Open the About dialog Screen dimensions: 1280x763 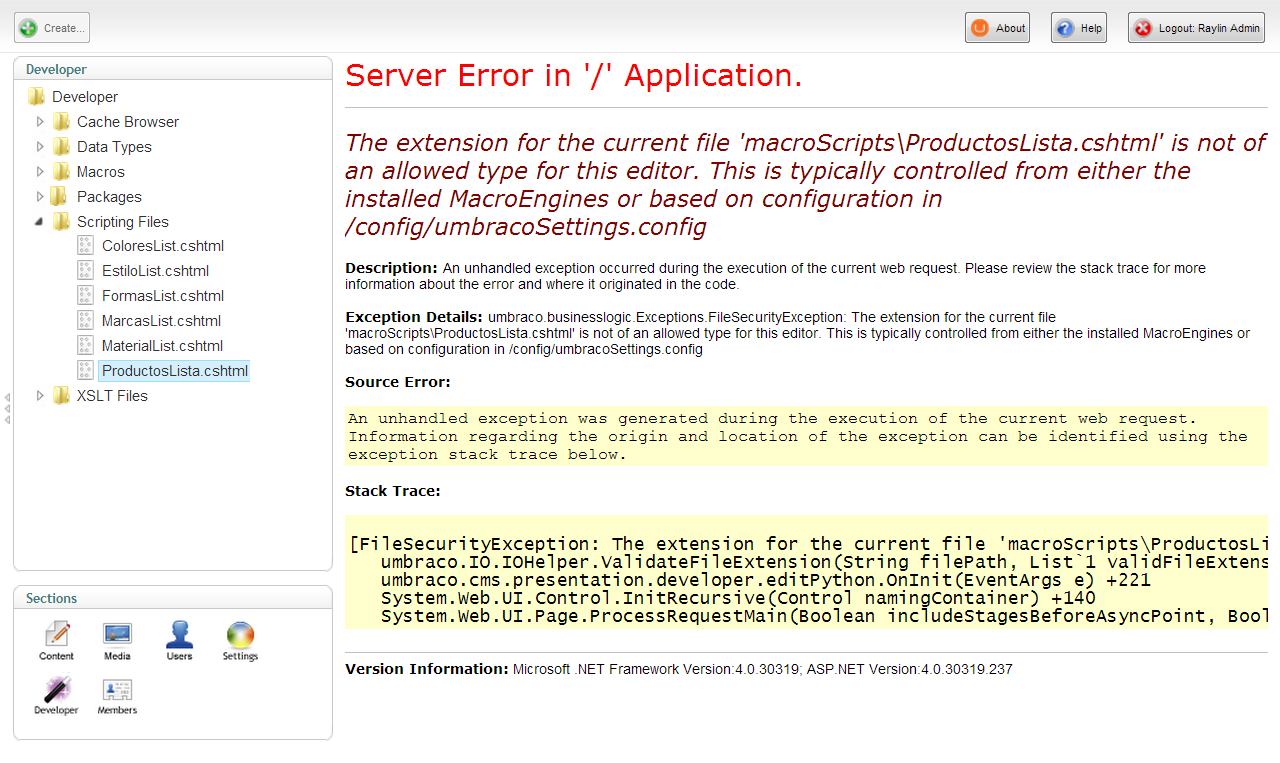pos(997,28)
